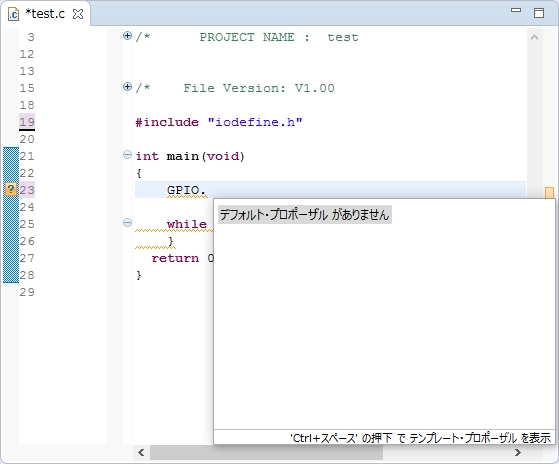Expand the folded File Version comment block
559x464 pixels.
click(x=127, y=87)
